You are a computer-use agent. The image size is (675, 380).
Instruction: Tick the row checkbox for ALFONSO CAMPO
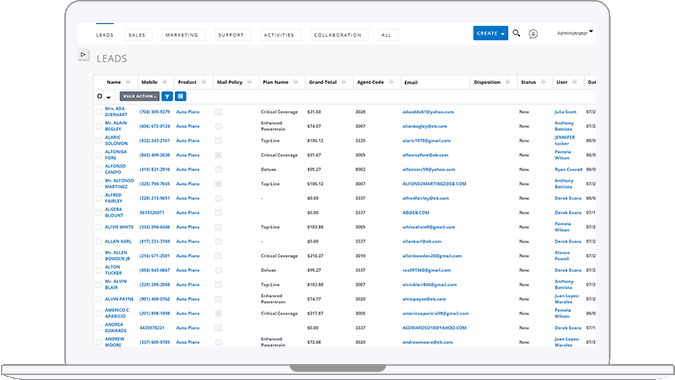point(99,170)
